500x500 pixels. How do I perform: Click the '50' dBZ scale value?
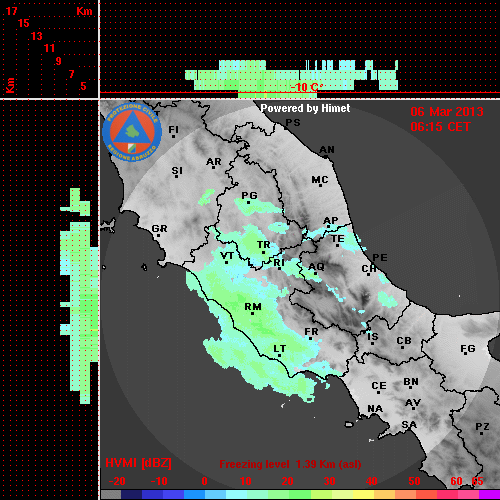coord(414,481)
